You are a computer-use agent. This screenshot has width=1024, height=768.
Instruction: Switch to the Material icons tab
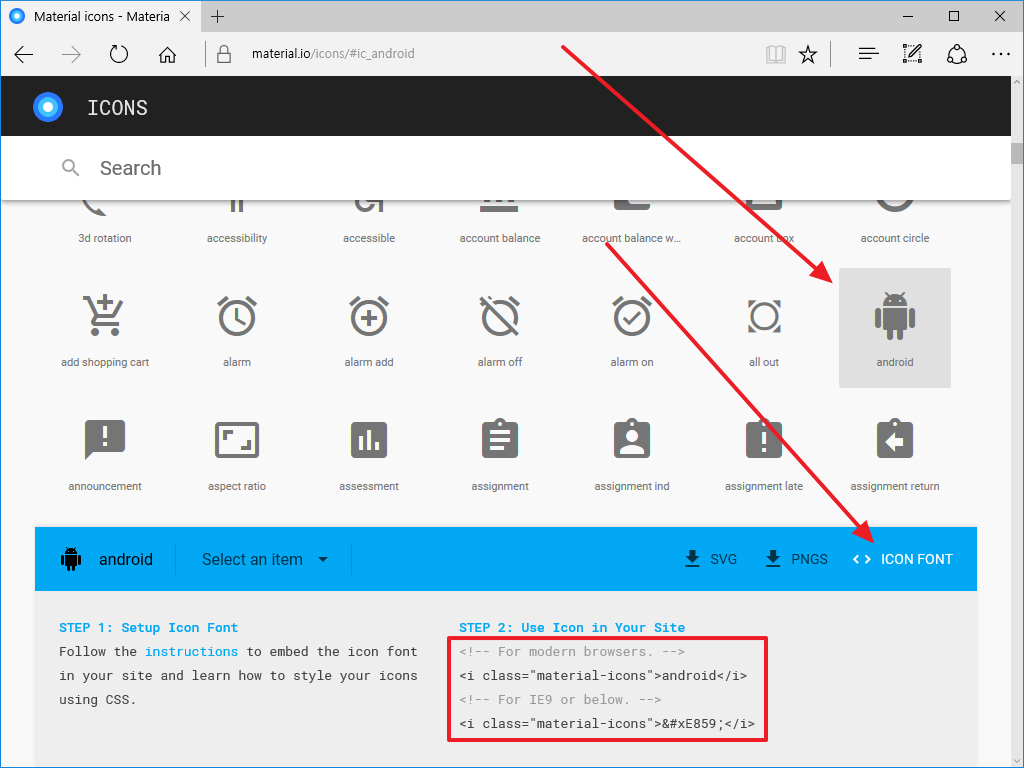coord(101,16)
